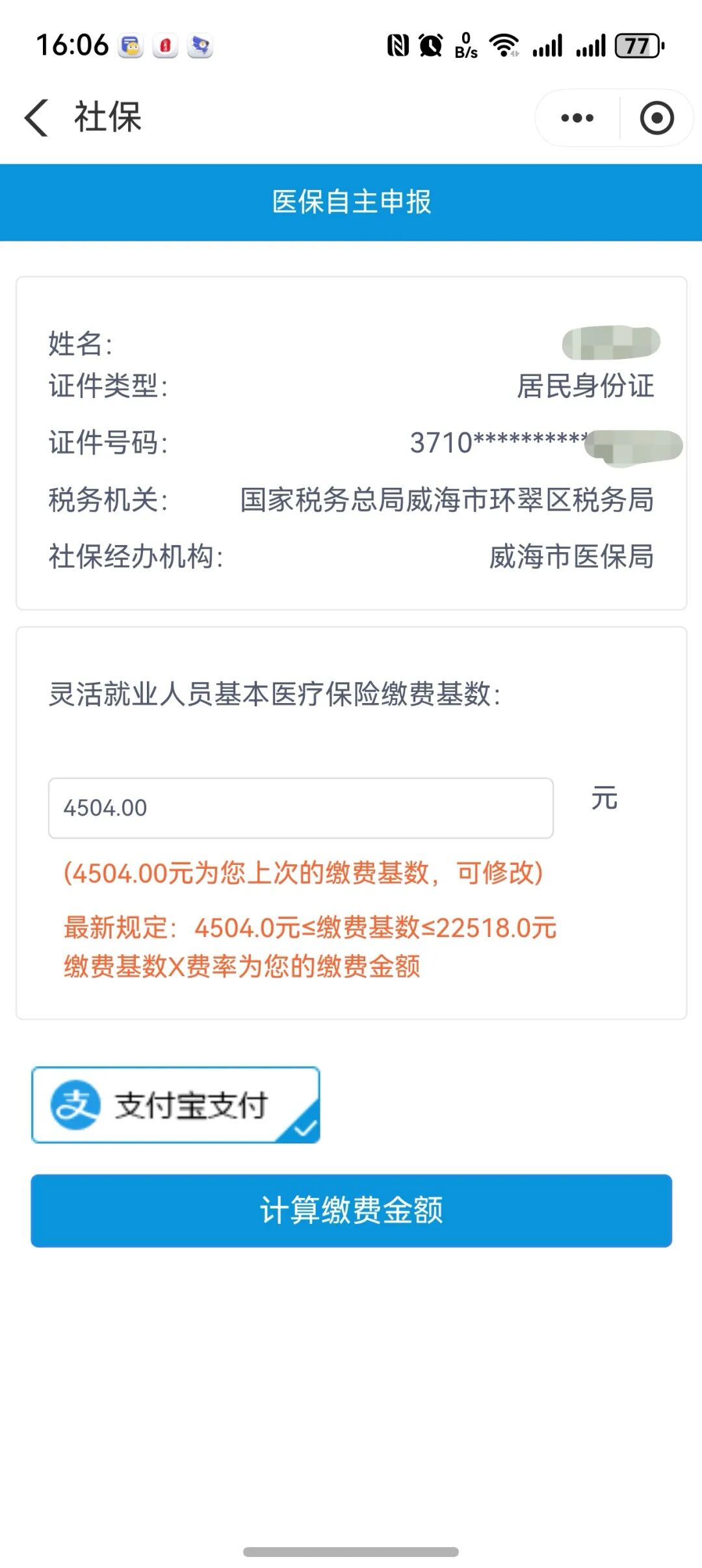The height and width of the screenshot is (1568, 702).
Task: Tap the 威海市医保局 agency value
Action: [571, 557]
